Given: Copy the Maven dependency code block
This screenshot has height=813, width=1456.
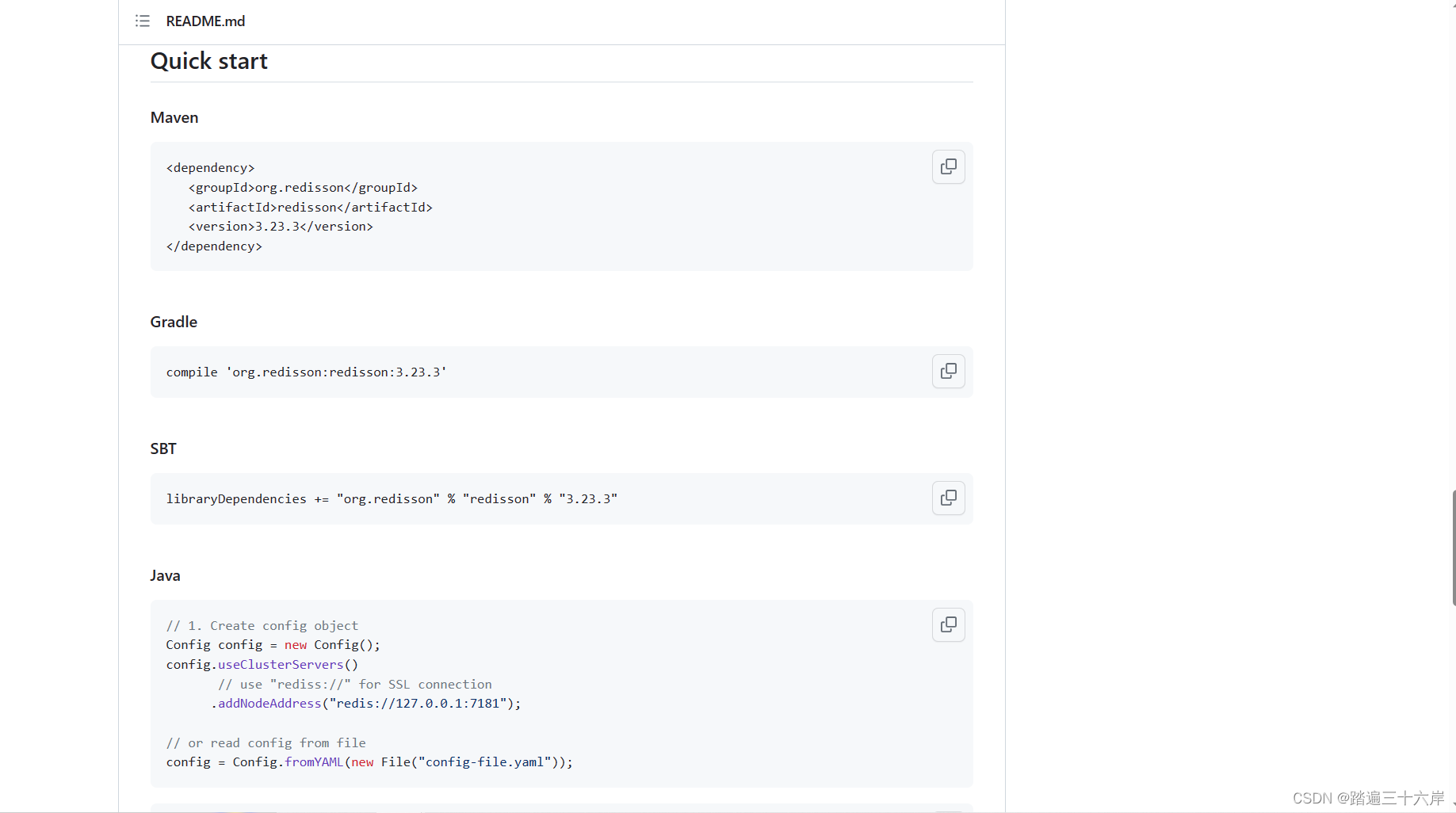Looking at the screenshot, I should click(x=948, y=166).
